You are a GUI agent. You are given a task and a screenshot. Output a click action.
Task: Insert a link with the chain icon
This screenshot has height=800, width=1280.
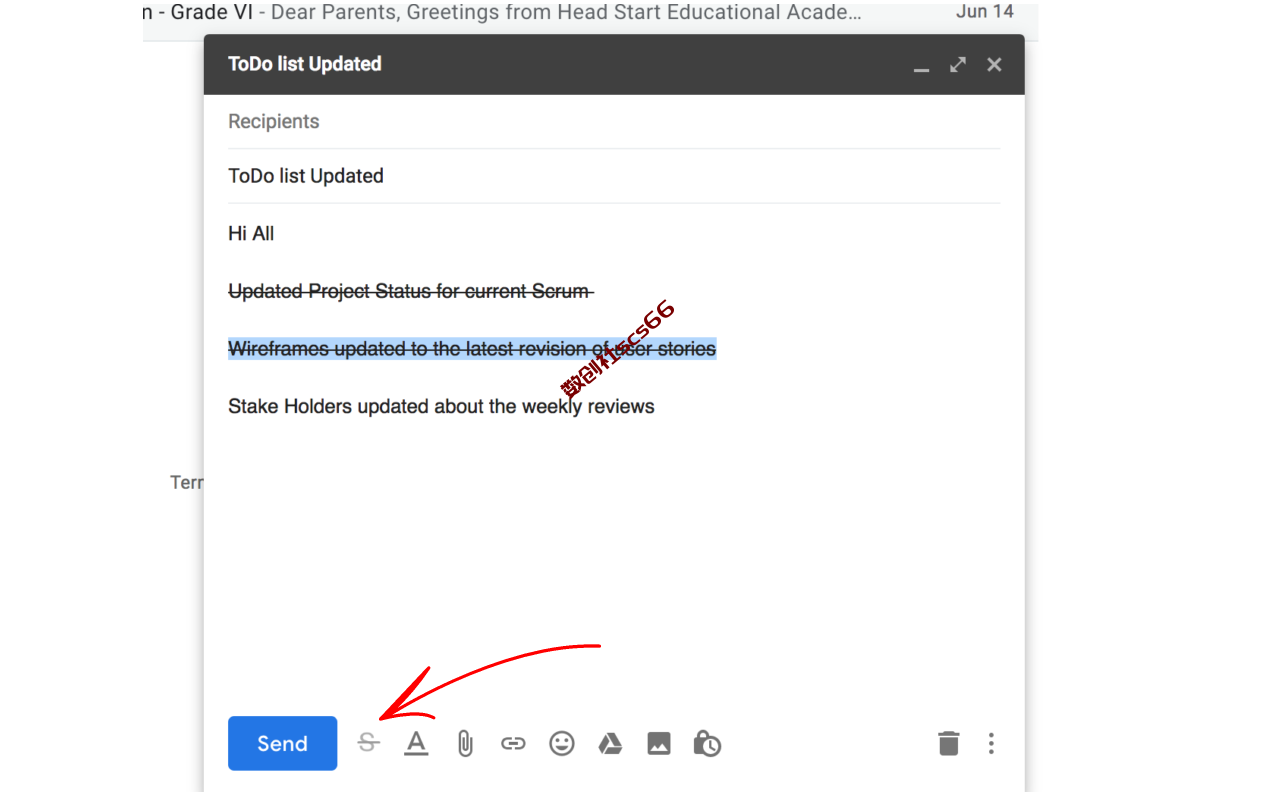click(513, 743)
